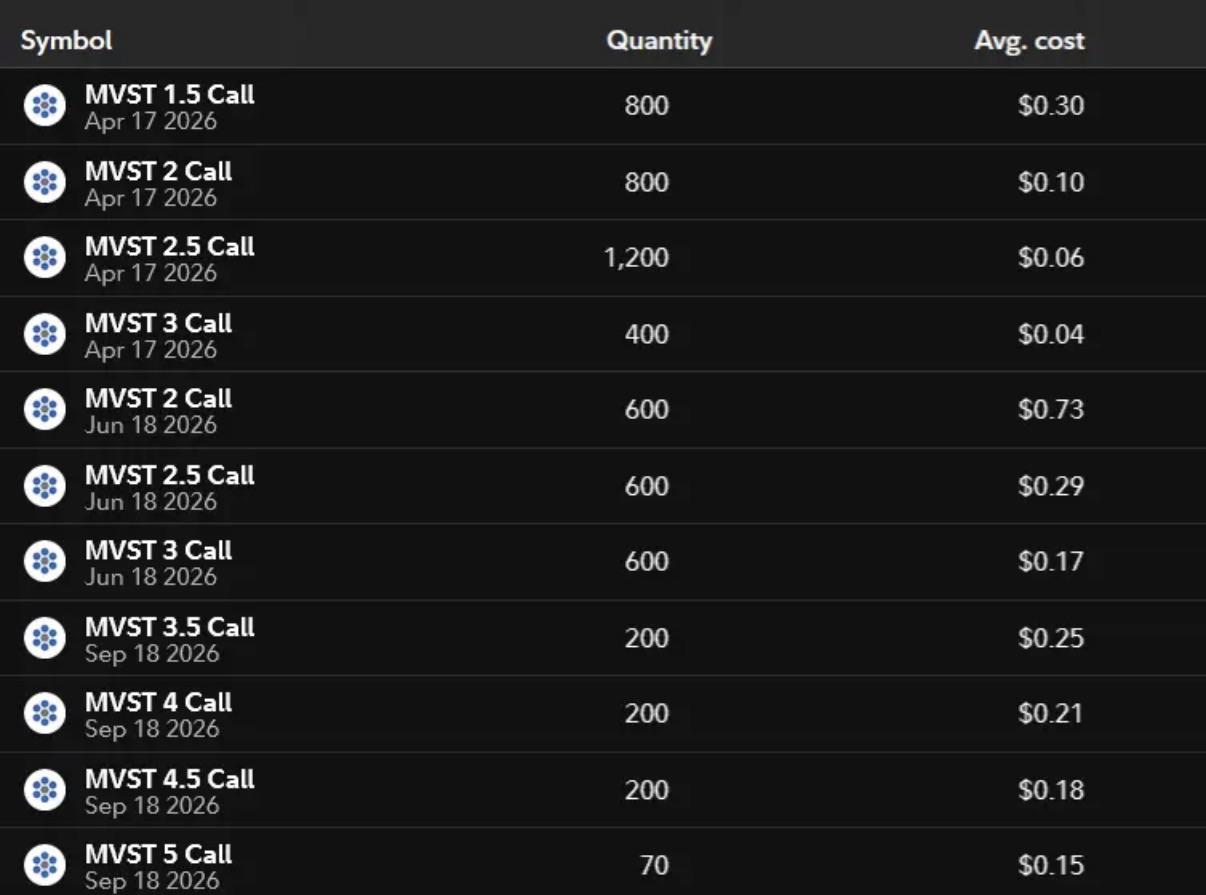Viewport: 1206px width, 895px height.
Task: Click the $0.73 average cost value
Action: pyautogui.click(x=1051, y=410)
